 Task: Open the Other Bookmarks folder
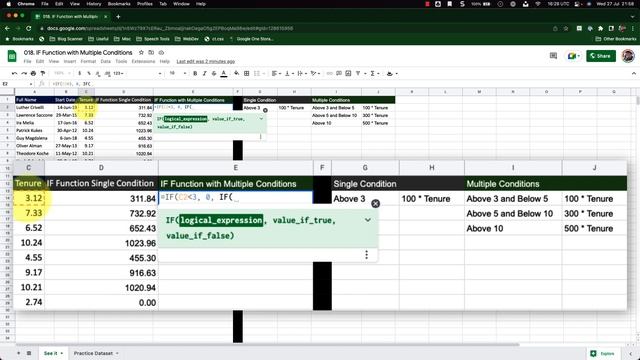coord(616,39)
